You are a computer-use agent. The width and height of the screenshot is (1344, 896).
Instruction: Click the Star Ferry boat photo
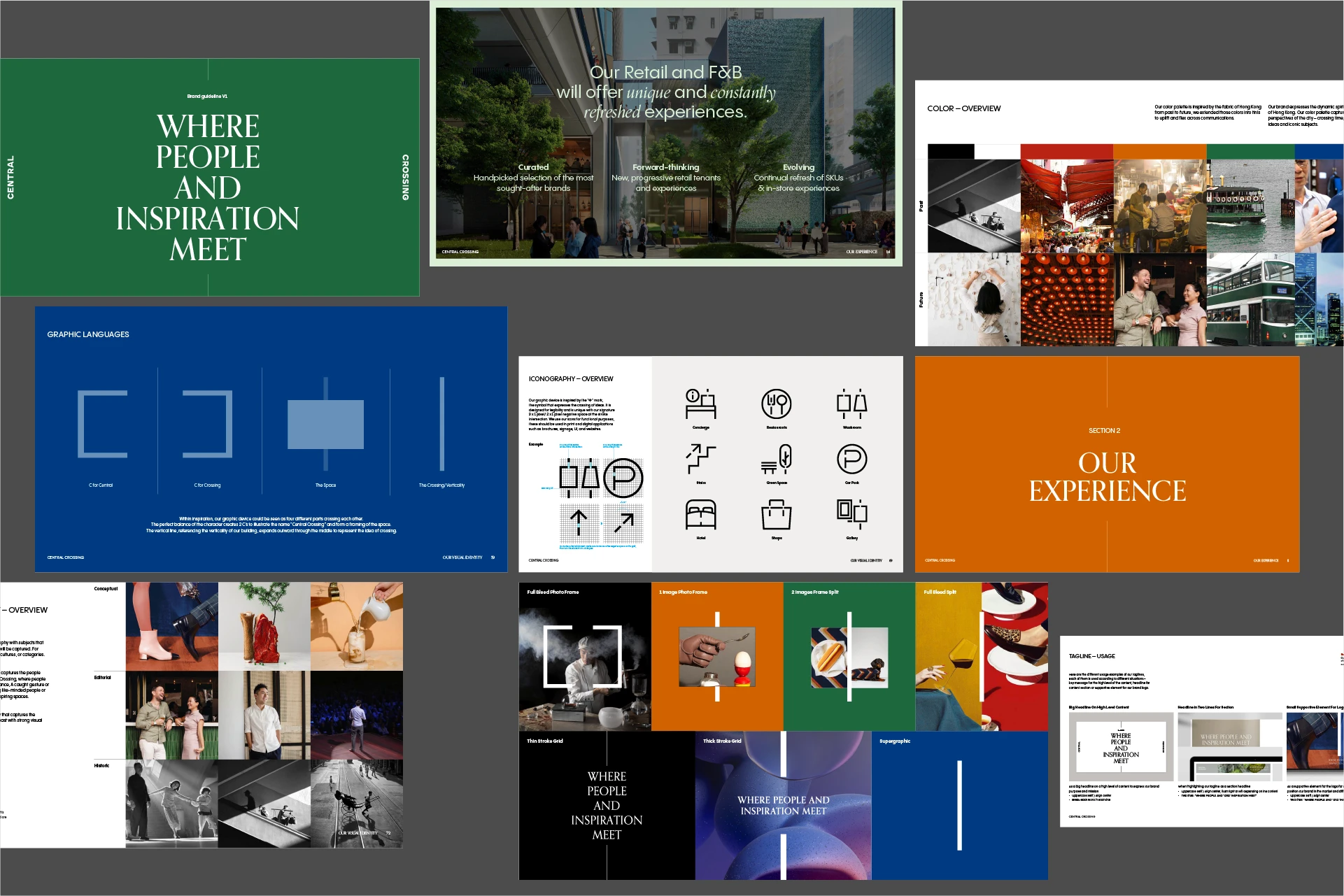click(1251, 206)
